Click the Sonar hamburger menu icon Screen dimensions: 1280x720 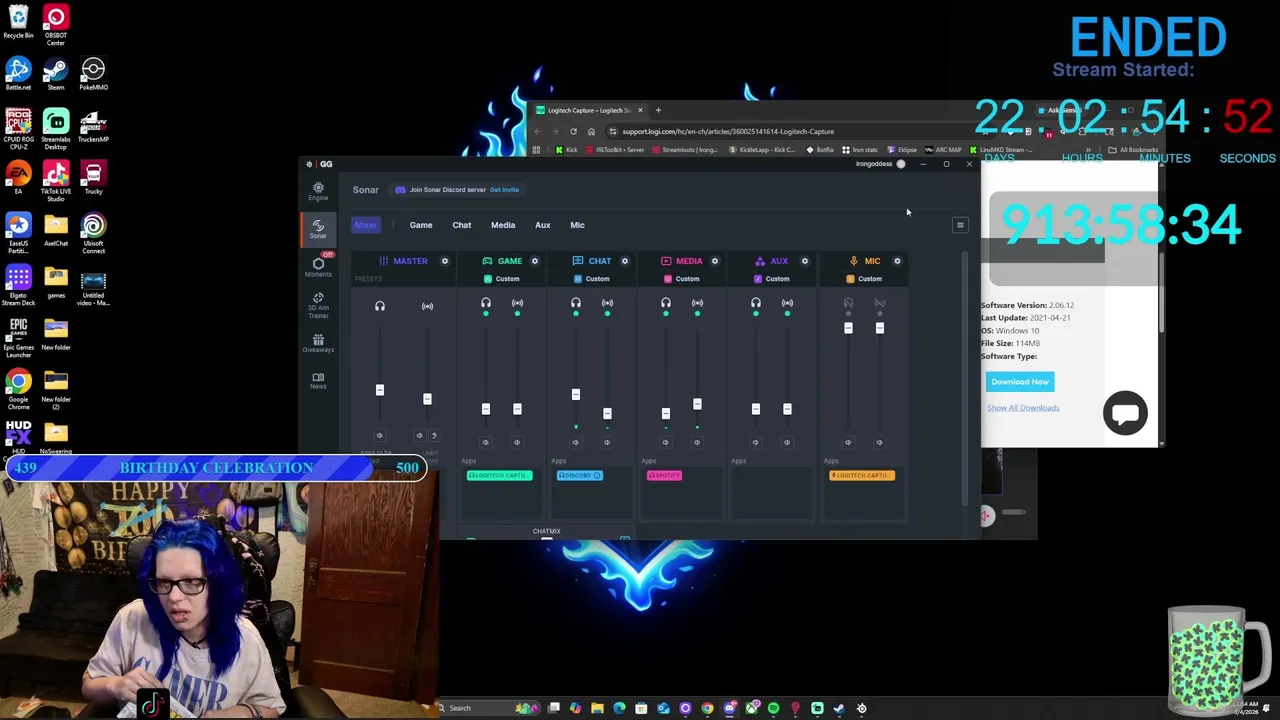click(960, 225)
